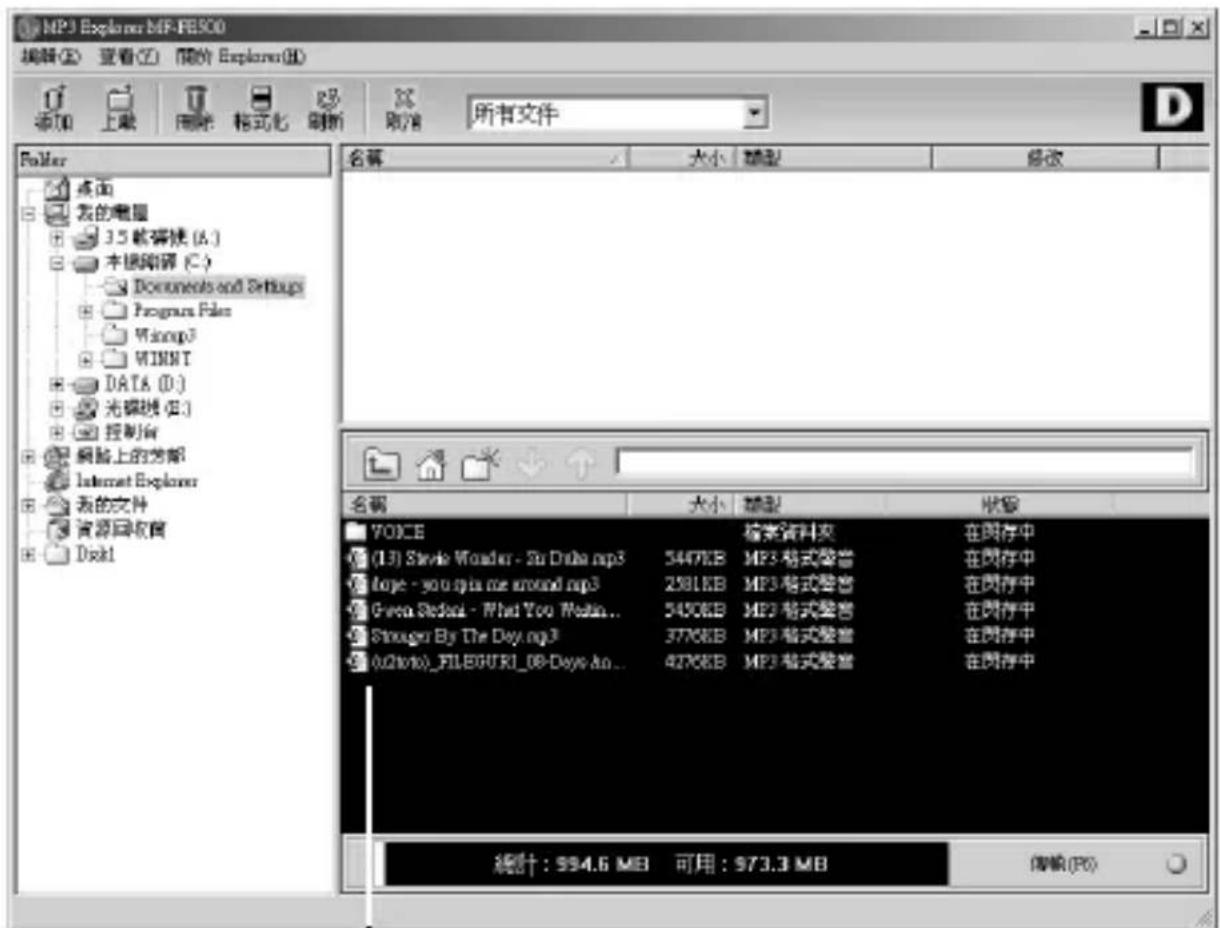Expand the DATA (D:) drive node
Viewport: 1220px width, 928px height.
(x=58, y=383)
